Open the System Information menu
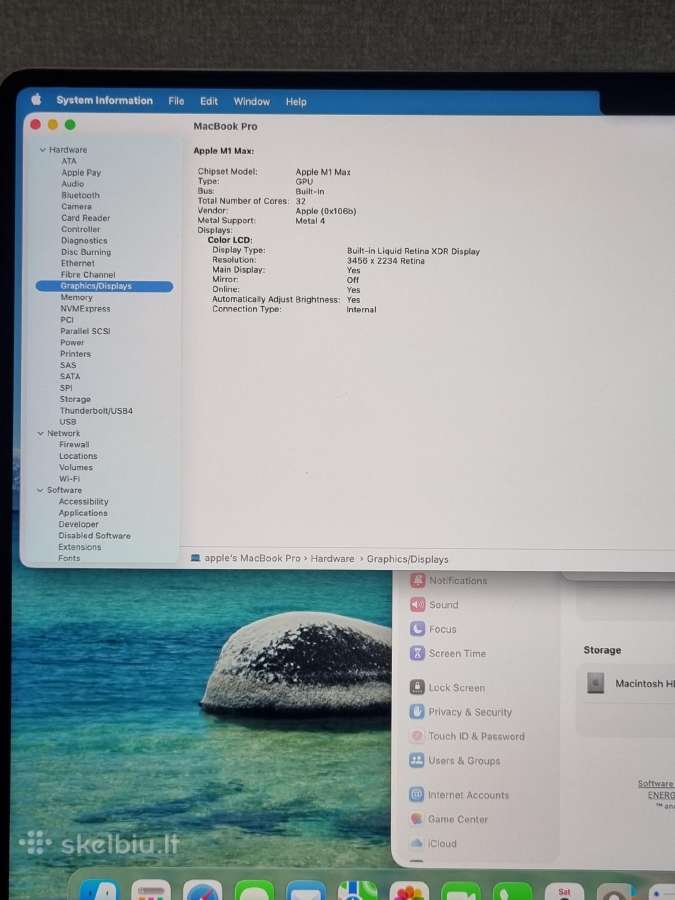This screenshot has height=900, width=675. click(x=104, y=100)
